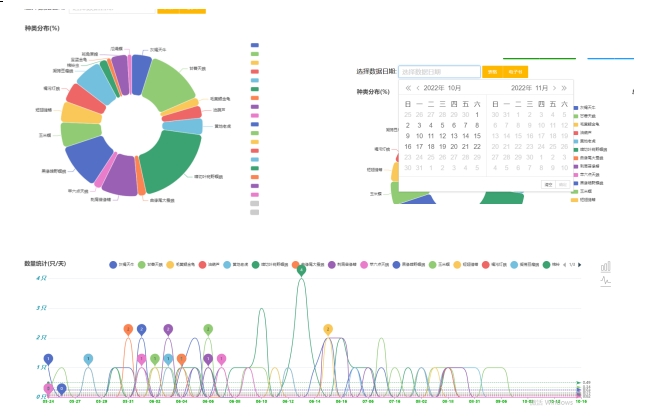
Task: Select October 10 in the 2022 calendar
Action: 420,136
